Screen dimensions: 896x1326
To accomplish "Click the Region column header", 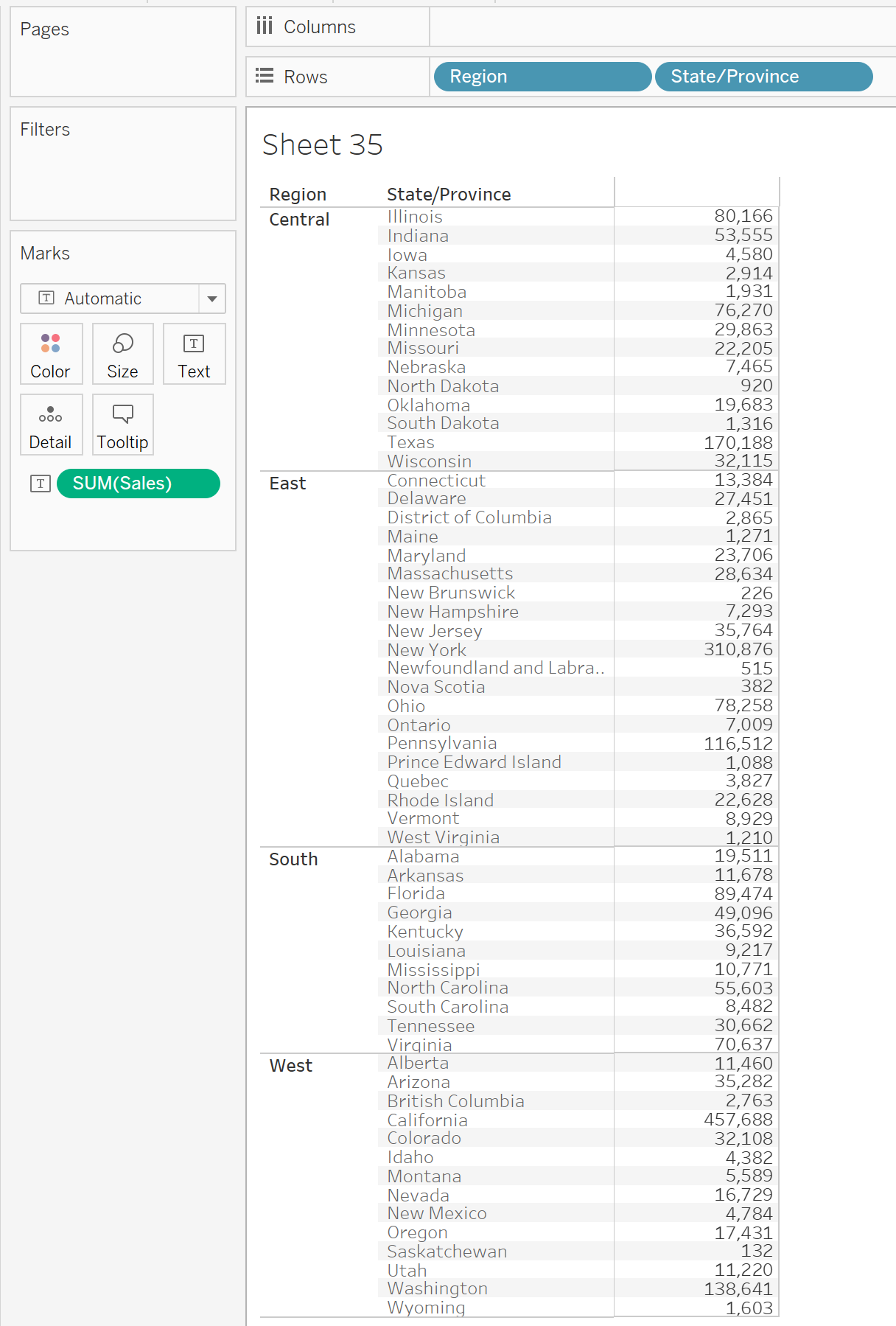I will (x=298, y=195).
